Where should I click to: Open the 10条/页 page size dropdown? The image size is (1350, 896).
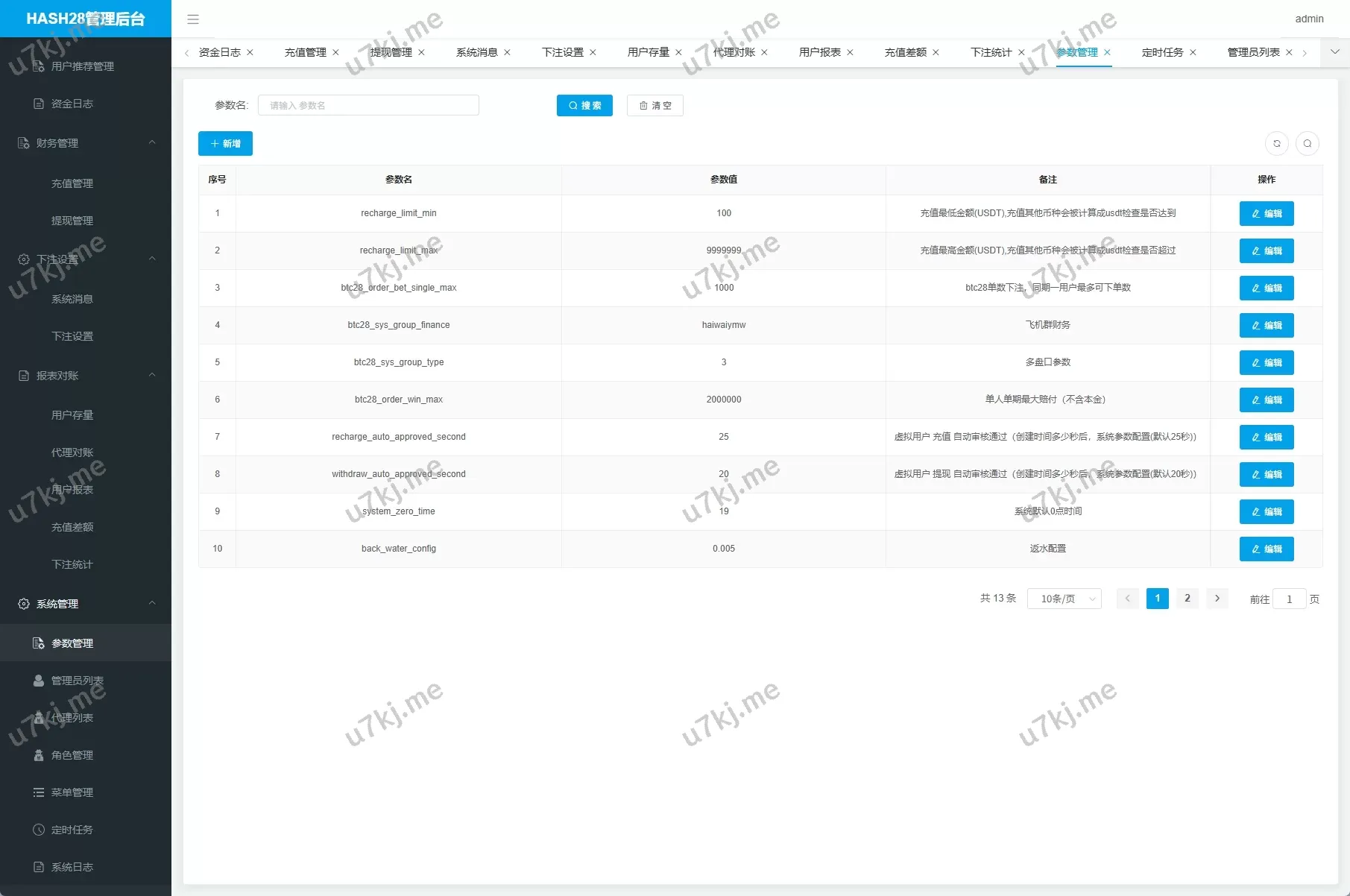tap(1064, 599)
